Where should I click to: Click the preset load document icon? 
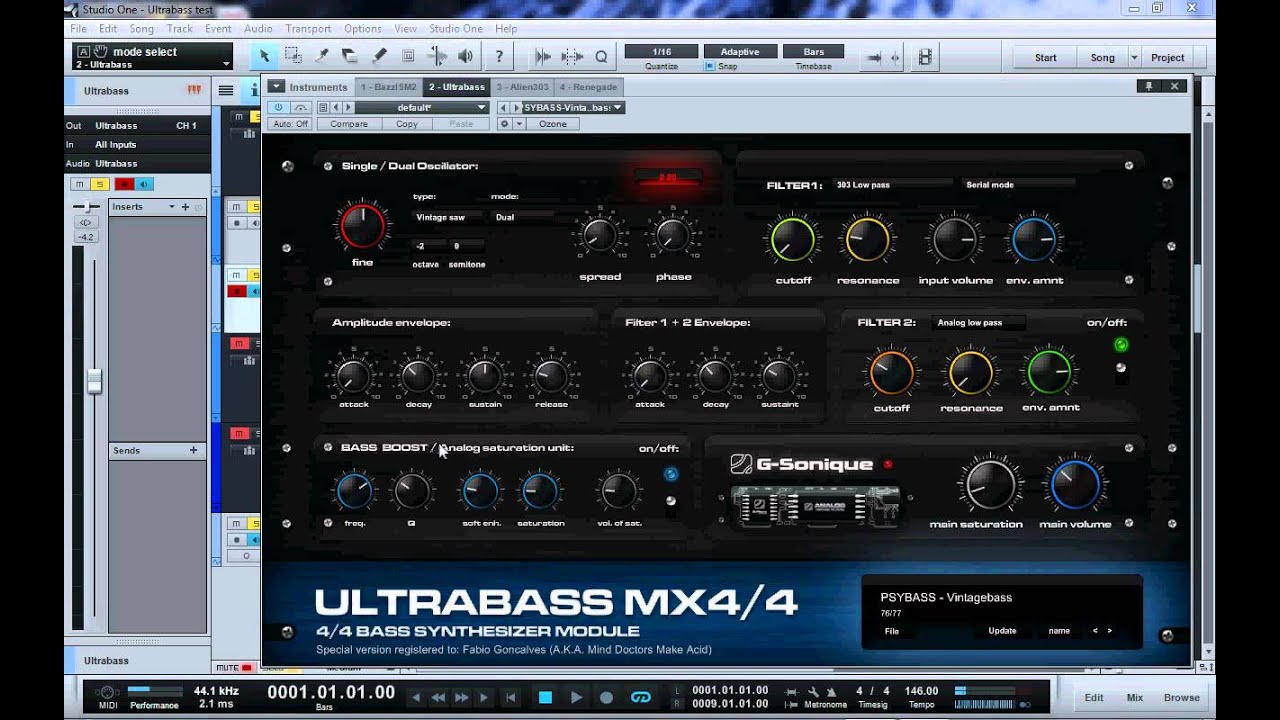pyautogui.click(x=322, y=107)
